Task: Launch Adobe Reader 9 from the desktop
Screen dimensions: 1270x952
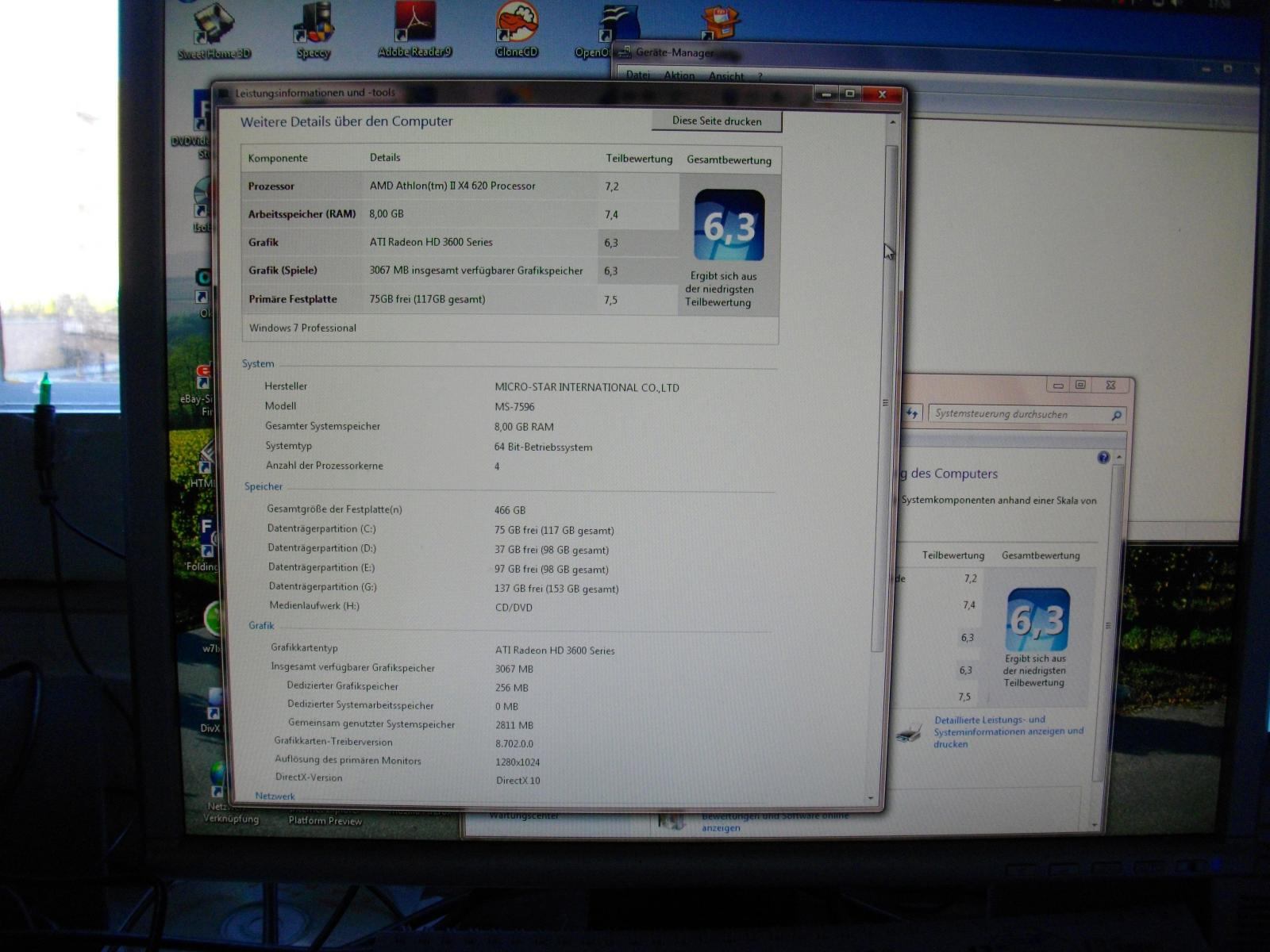Action: click(x=414, y=30)
